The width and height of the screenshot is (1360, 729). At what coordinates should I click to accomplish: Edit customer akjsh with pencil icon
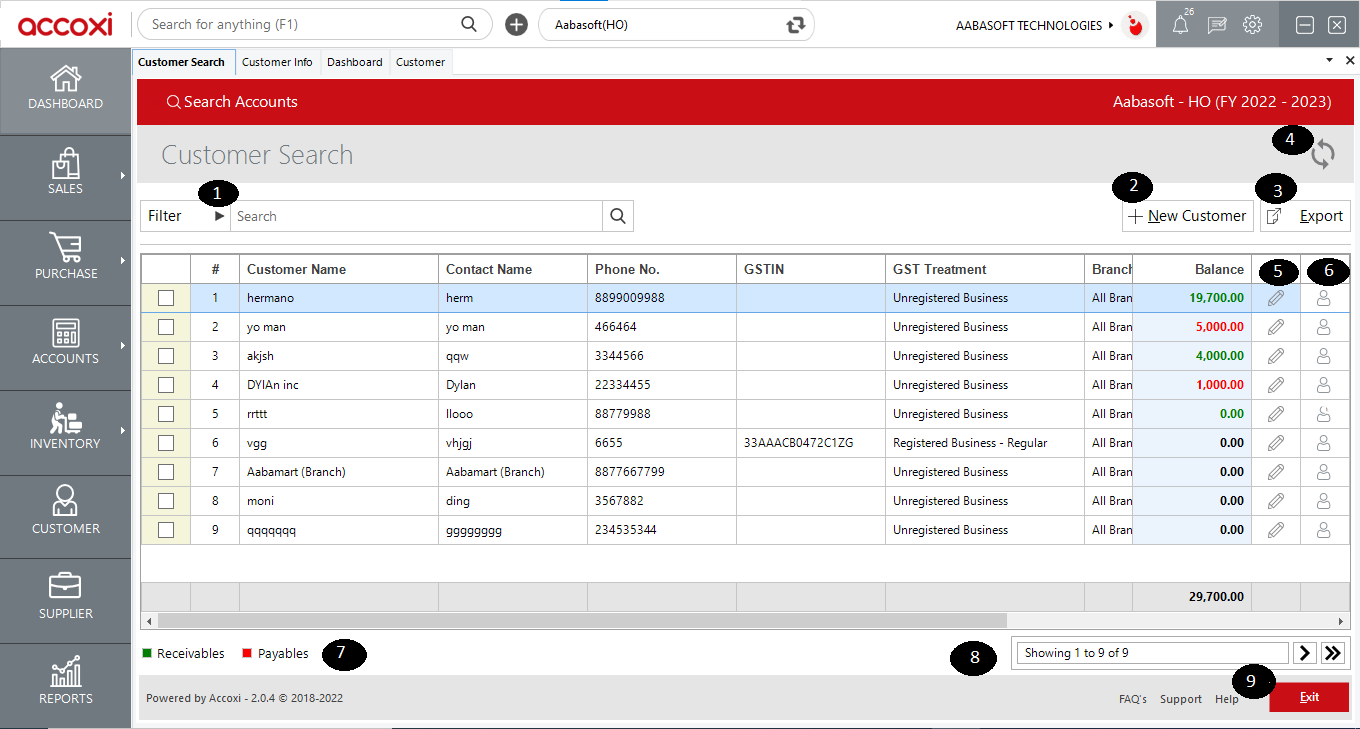(x=1276, y=356)
